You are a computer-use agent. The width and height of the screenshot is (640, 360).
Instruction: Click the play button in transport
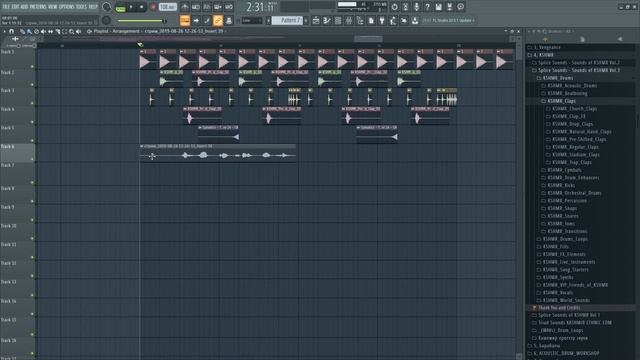(131, 7)
